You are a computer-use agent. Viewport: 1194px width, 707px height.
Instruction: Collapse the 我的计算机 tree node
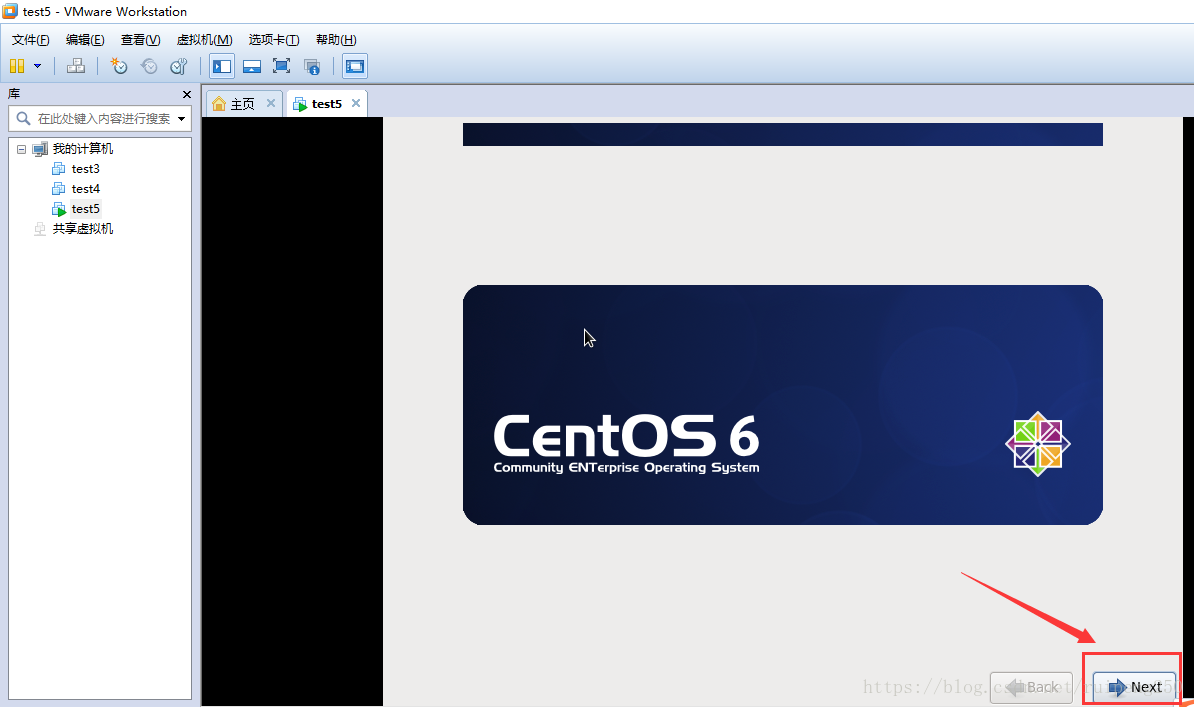click(21, 149)
